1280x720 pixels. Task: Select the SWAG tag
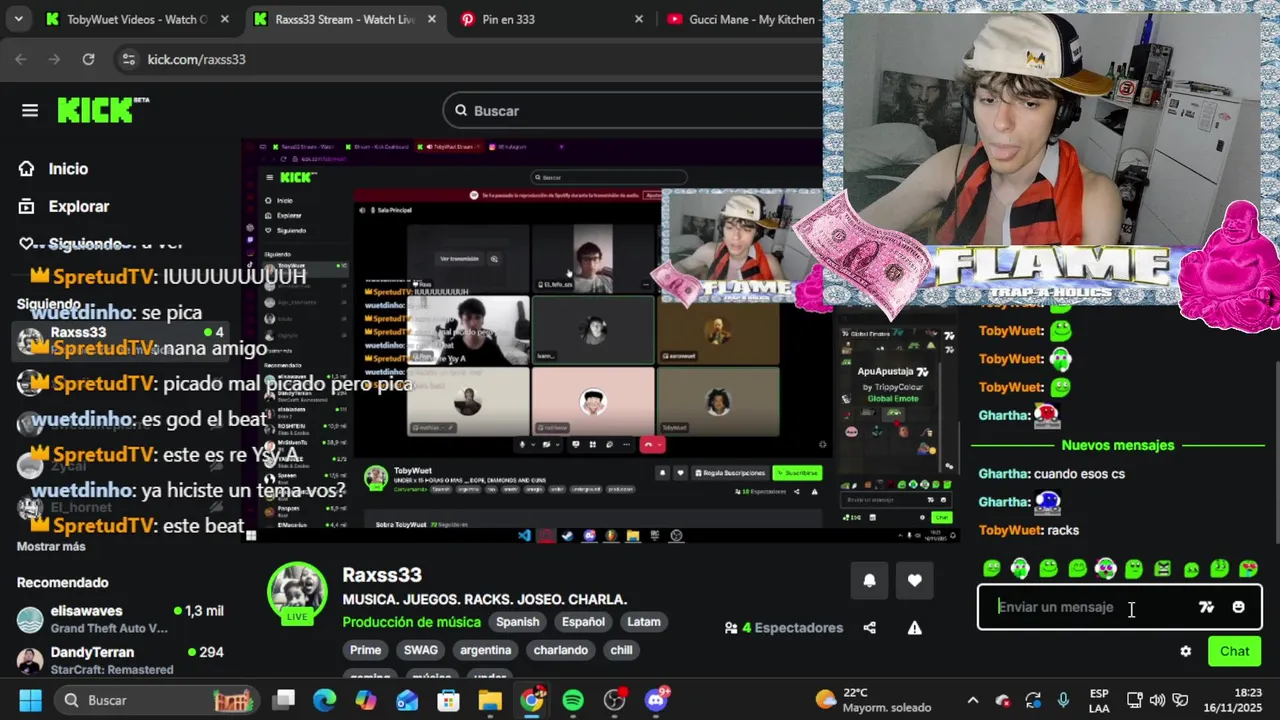421,650
